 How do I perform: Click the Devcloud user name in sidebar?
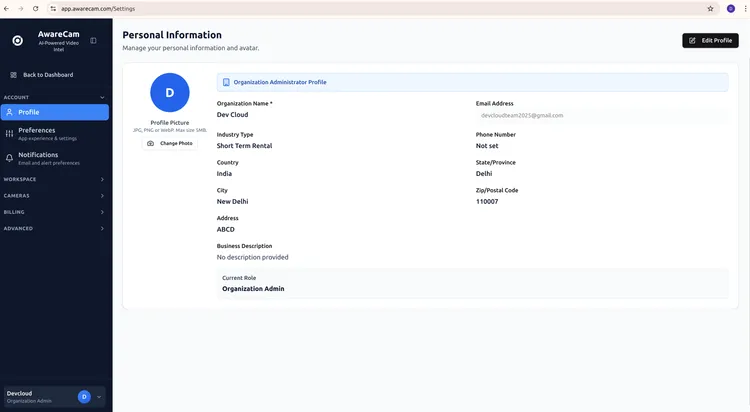[x=20, y=393]
